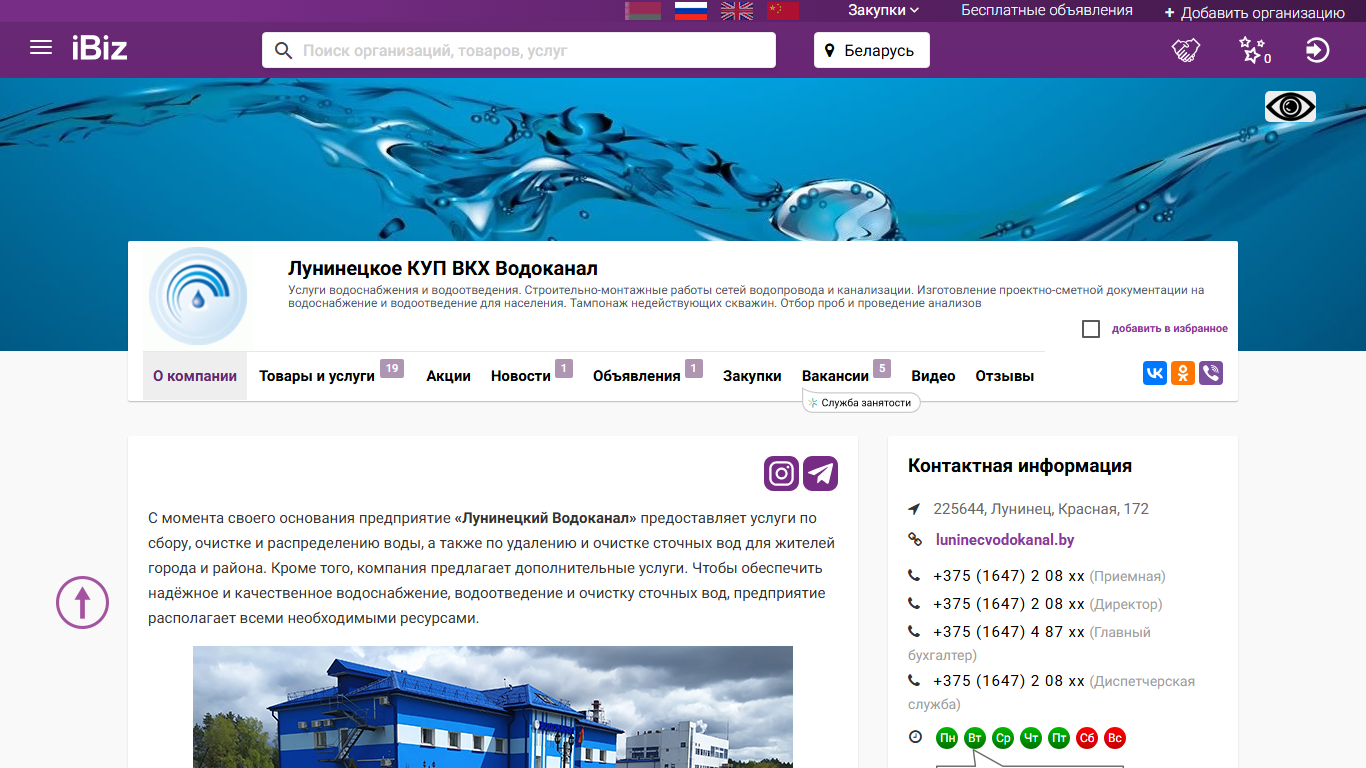
Task: Click the address '225644, Лунинец, Красная, 172'
Action: point(1041,509)
